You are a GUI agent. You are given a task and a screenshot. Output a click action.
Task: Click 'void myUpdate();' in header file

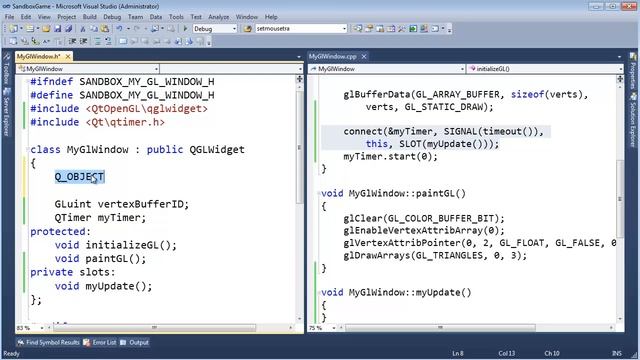(x=103, y=286)
